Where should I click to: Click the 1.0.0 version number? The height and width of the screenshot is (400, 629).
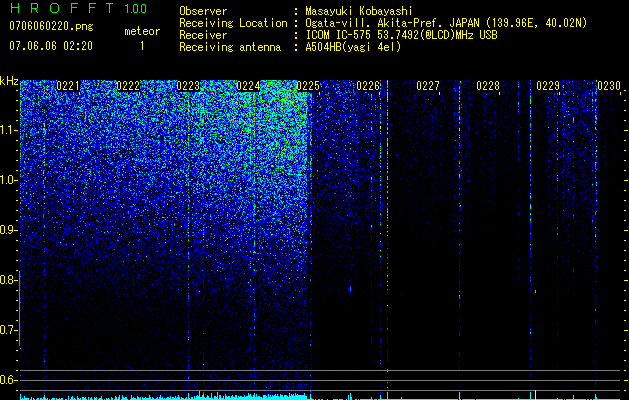(136, 8)
